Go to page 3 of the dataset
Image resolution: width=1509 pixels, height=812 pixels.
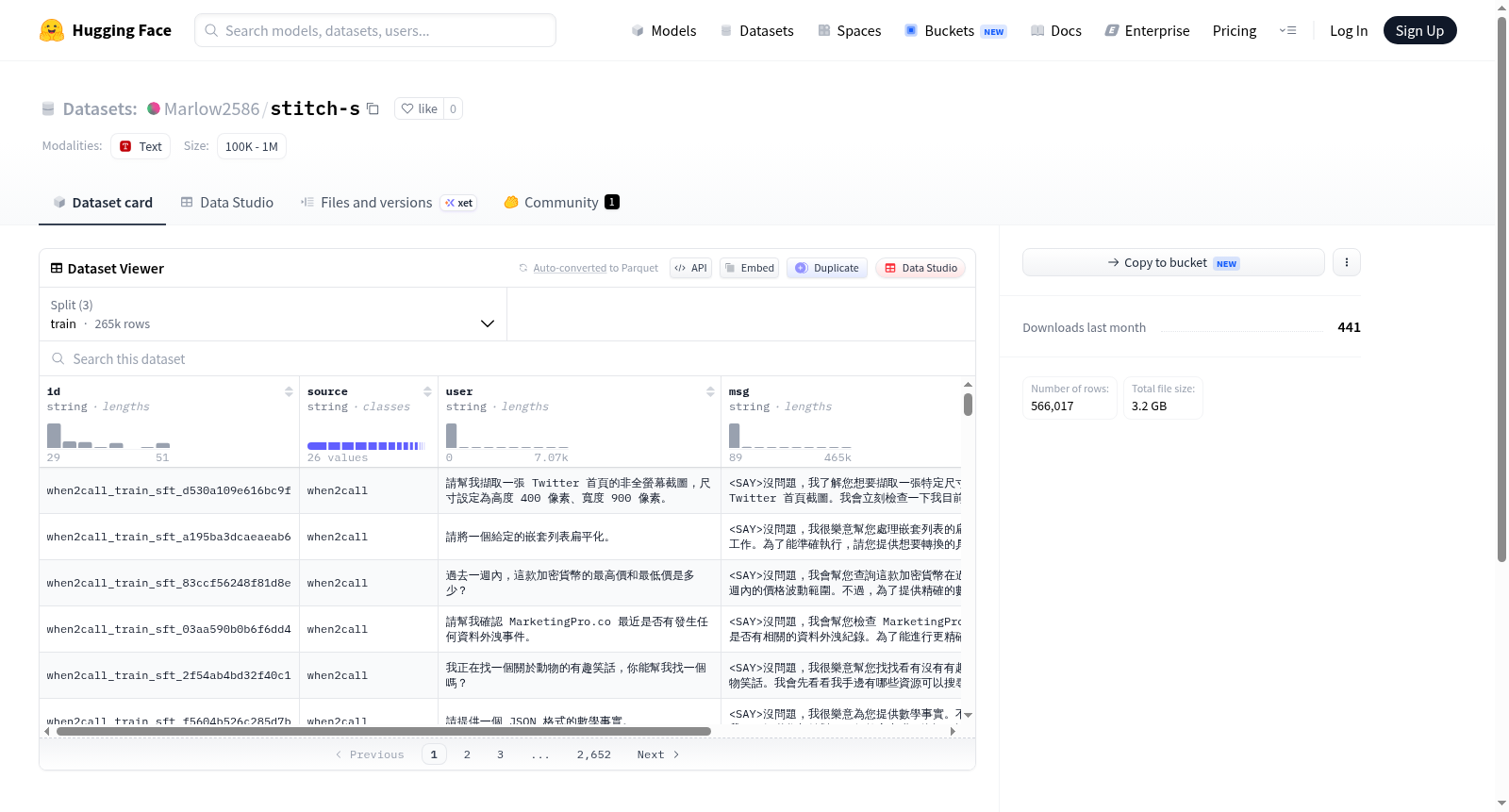click(500, 754)
